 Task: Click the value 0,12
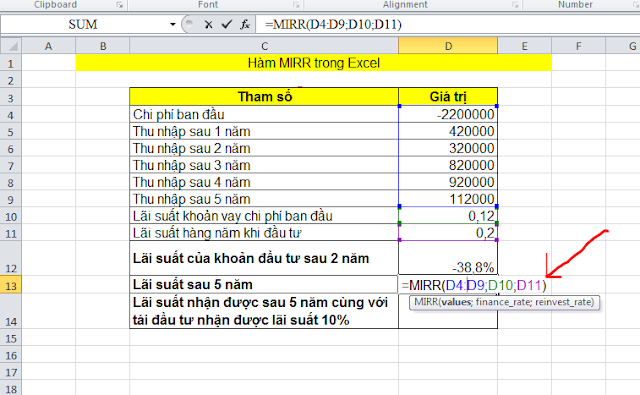click(482, 216)
